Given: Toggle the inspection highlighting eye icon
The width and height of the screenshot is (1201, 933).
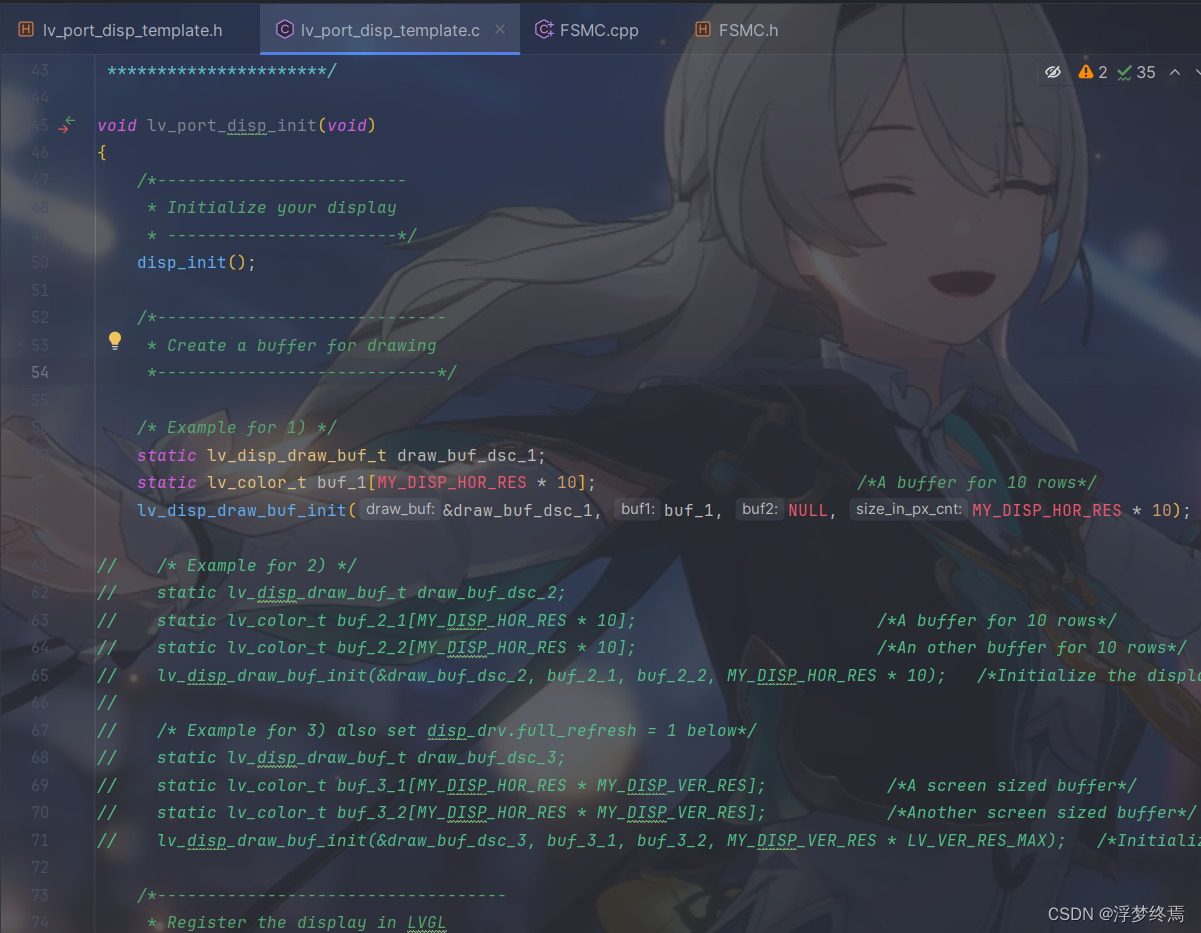Looking at the screenshot, I should click(x=1053, y=72).
